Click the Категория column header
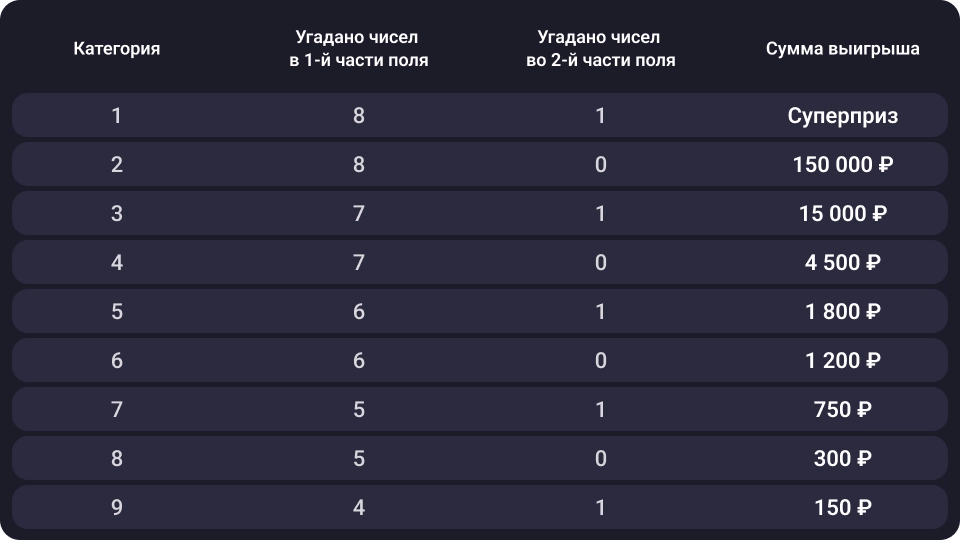Viewport: 960px width, 540px height. 116,49
